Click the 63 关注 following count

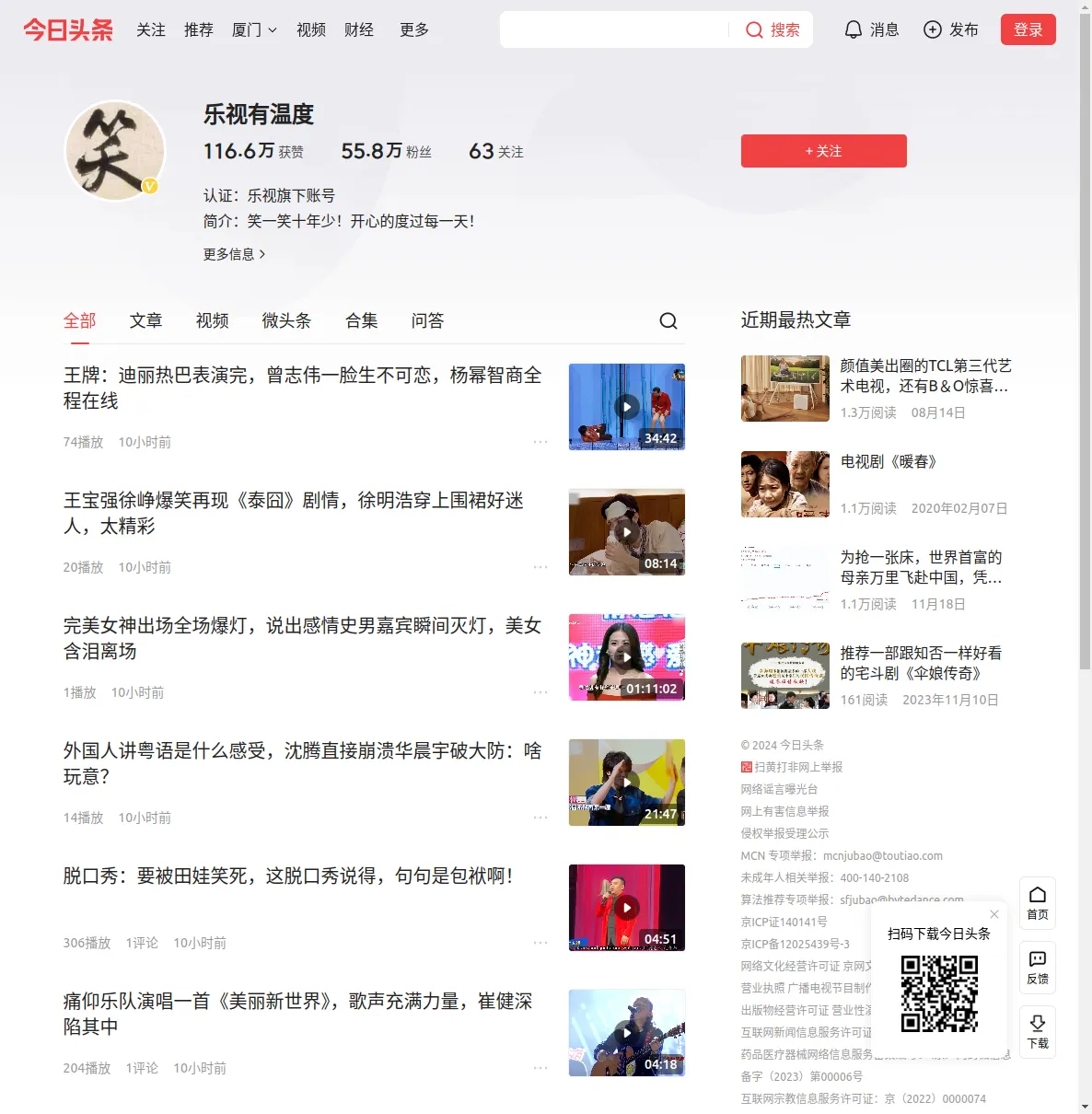pos(496,151)
